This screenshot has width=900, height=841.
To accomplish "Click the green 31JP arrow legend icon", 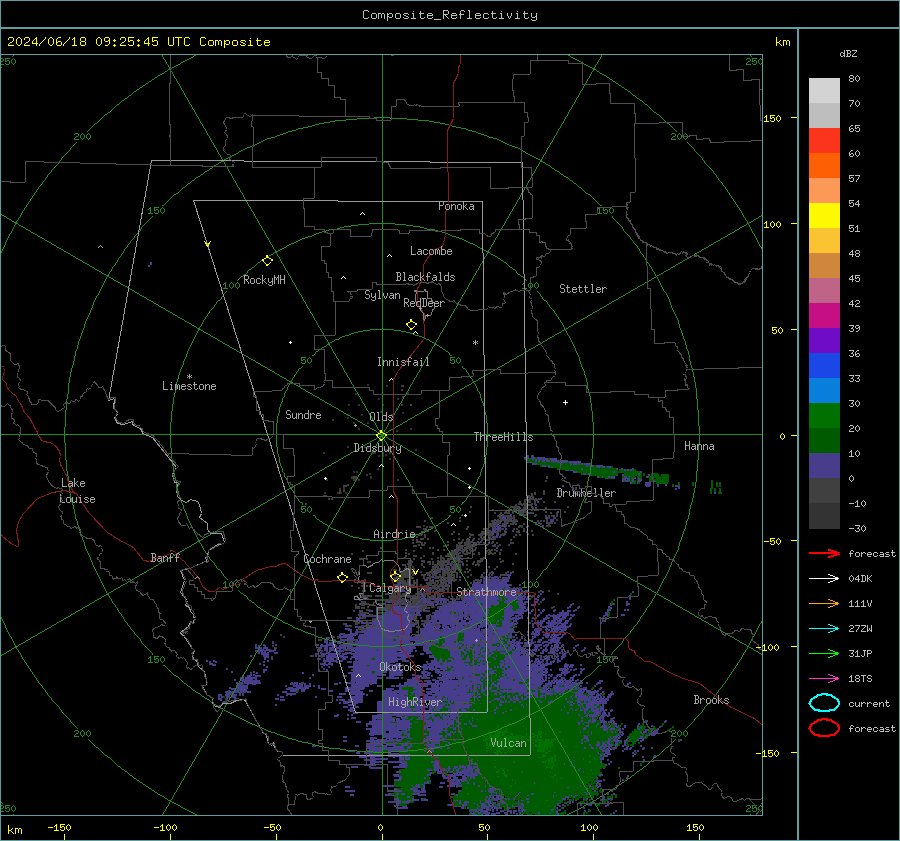I will pyautogui.click(x=824, y=653).
